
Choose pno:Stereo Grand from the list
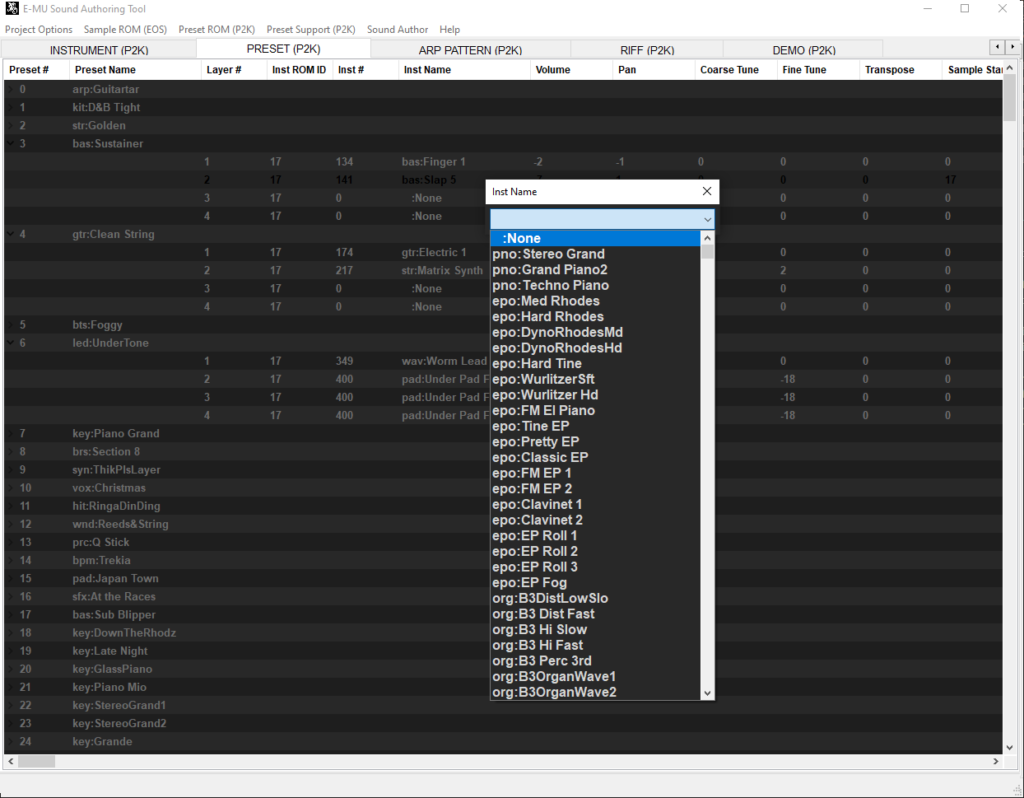596,254
